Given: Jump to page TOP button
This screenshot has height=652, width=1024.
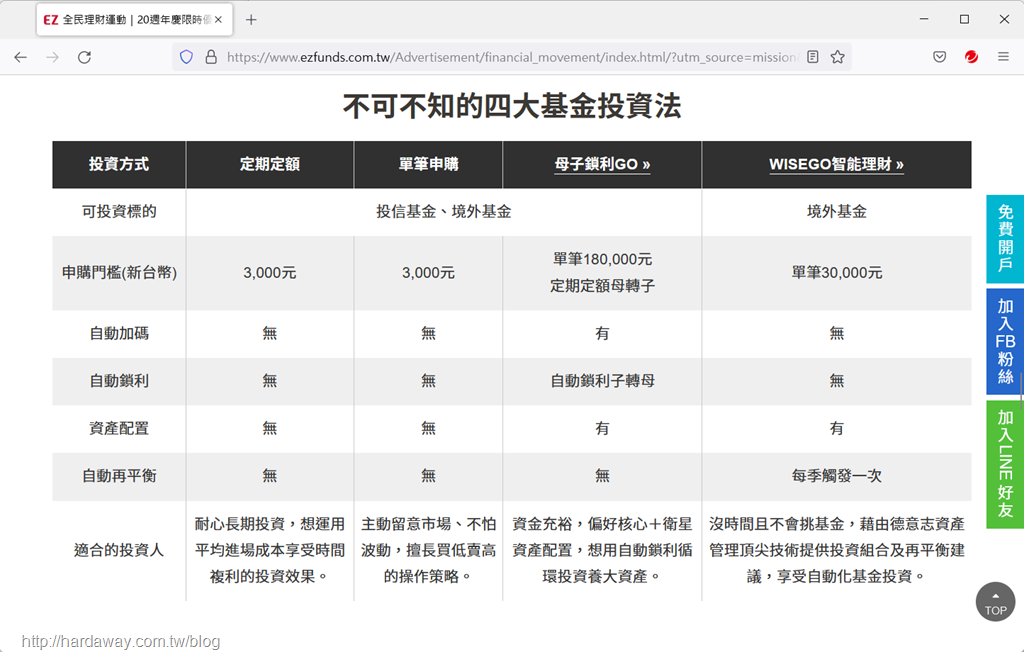Looking at the screenshot, I should [995, 602].
